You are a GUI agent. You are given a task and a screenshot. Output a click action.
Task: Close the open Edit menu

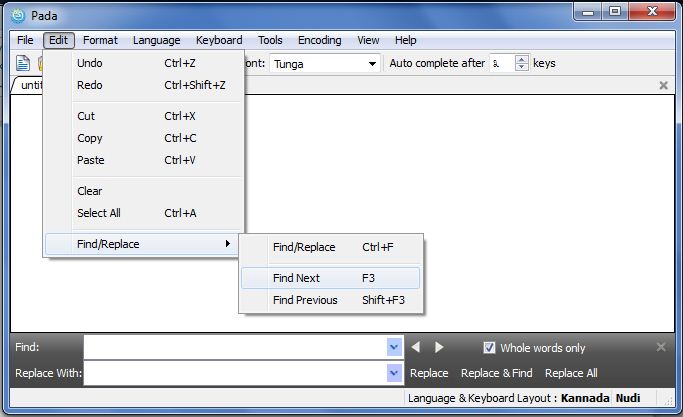tap(58, 40)
